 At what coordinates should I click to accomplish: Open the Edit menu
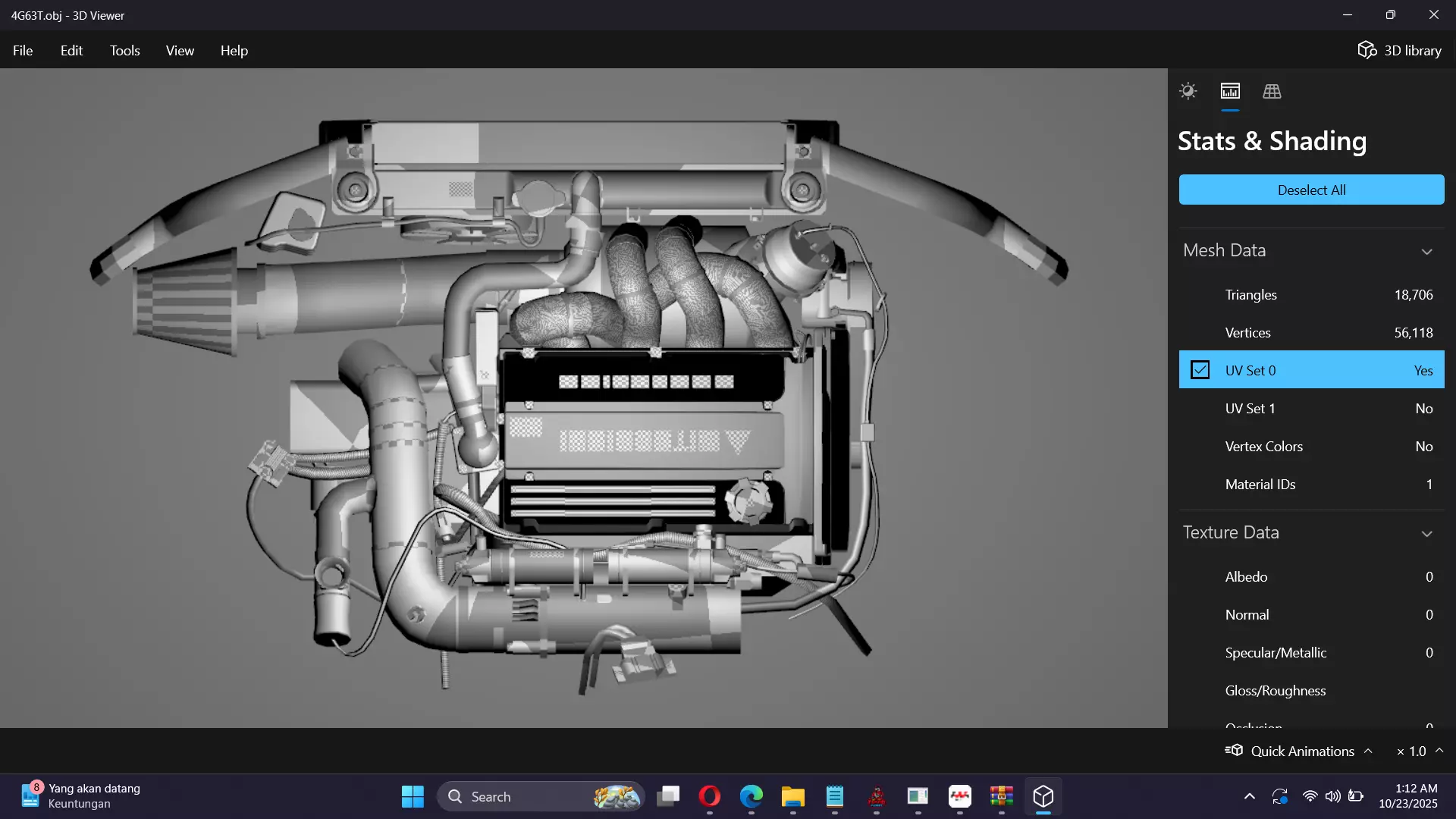(71, 50)
